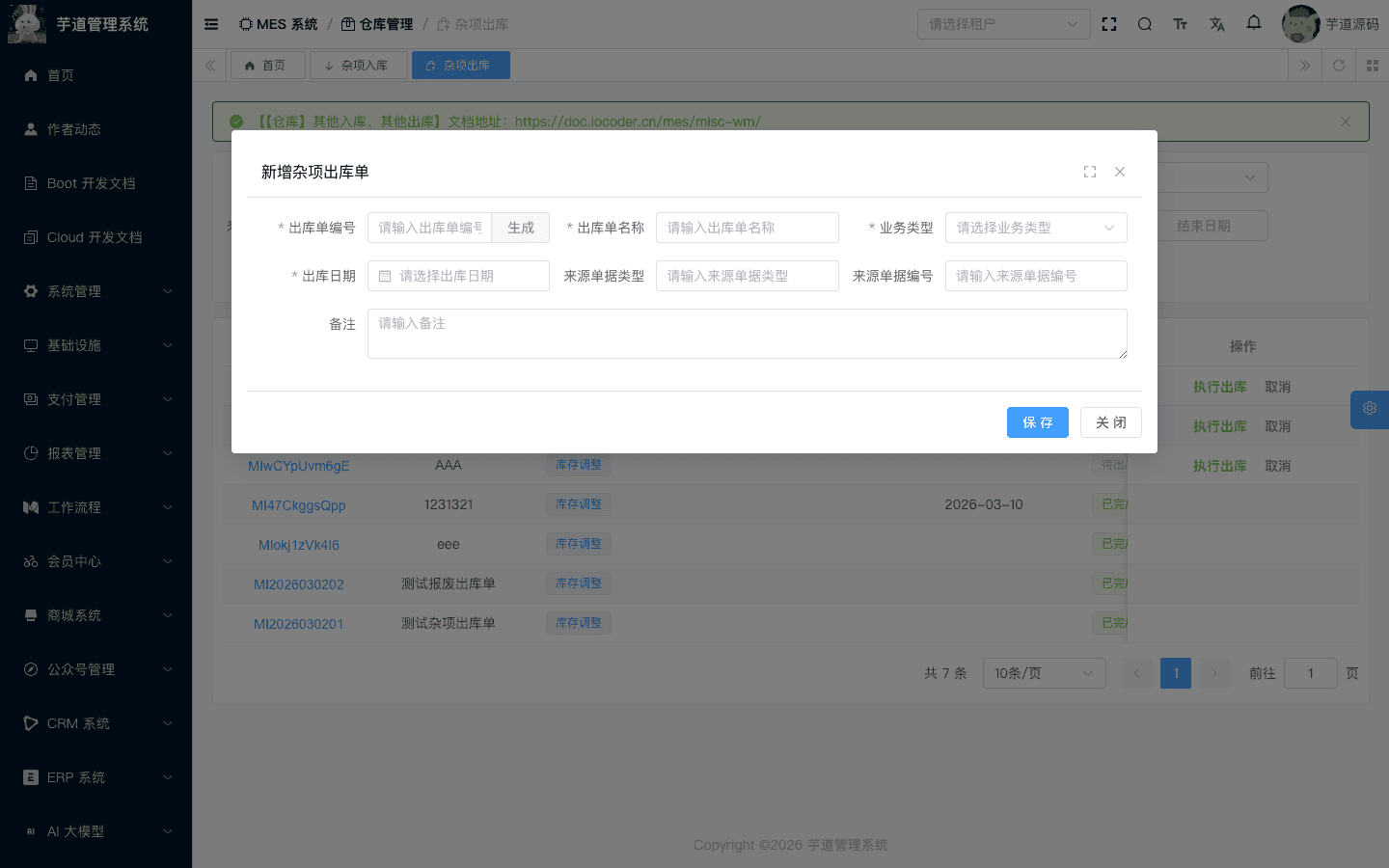Viewport: 1389px width, 868px height.
Task: Open the global search magnifier
Action: pyautogui.click(x=1145, y=23)
